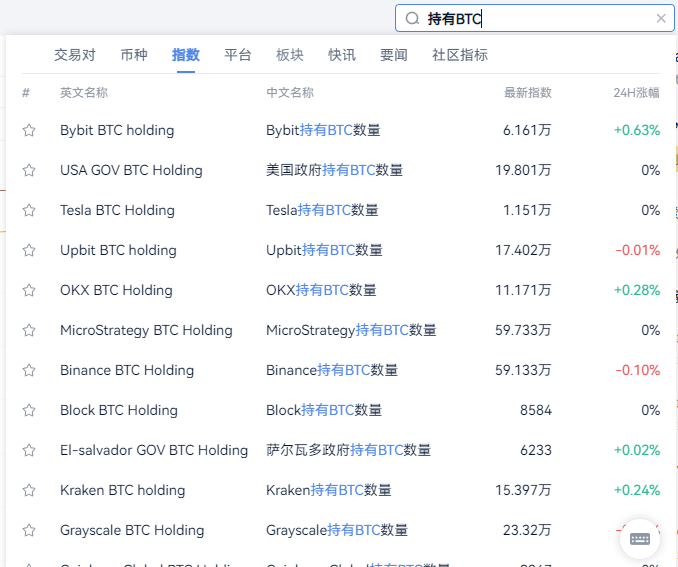Click the search magnifier icon
The width and height of the screenshot is (678, 567).
pyautogui.click(x=412, y=18)
